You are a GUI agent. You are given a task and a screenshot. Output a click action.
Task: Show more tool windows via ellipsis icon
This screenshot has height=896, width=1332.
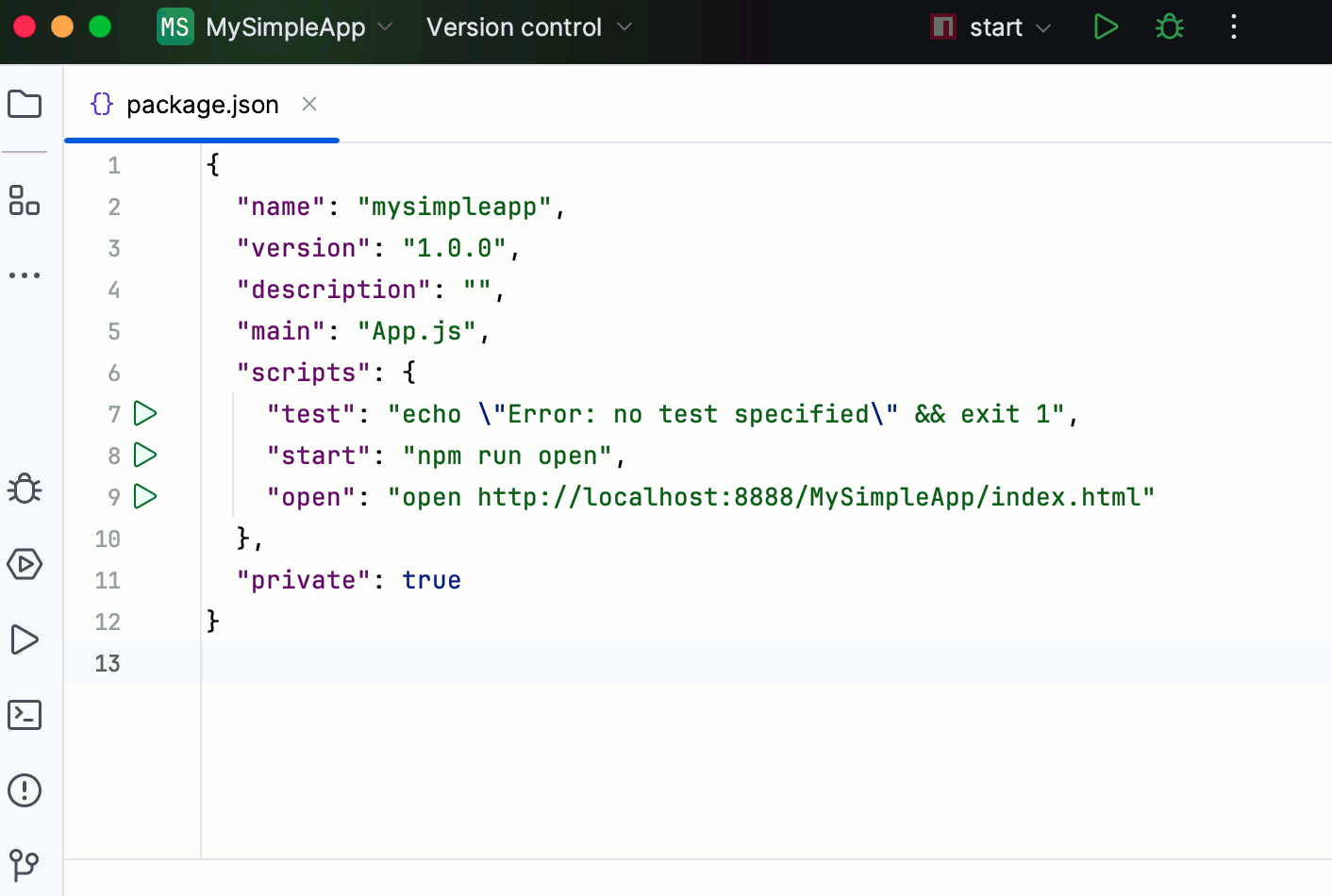point(25,275)
